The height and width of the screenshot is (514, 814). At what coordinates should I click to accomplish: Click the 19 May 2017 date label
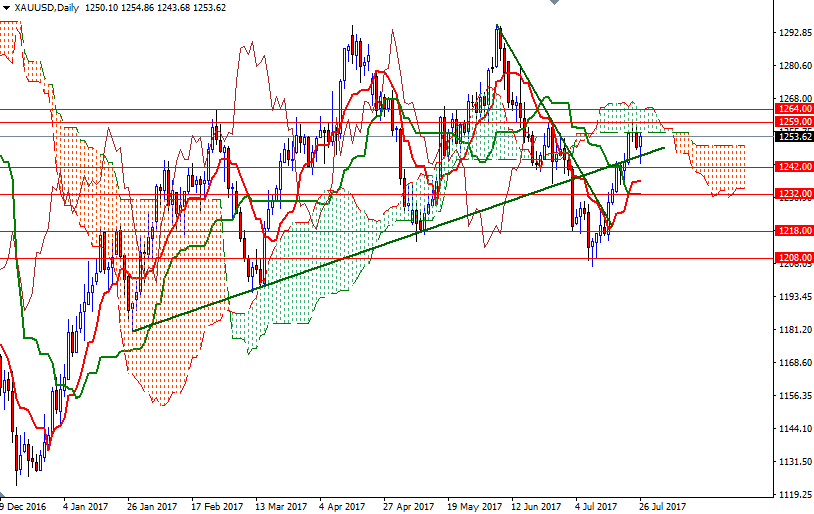click(x=474, y=506)
